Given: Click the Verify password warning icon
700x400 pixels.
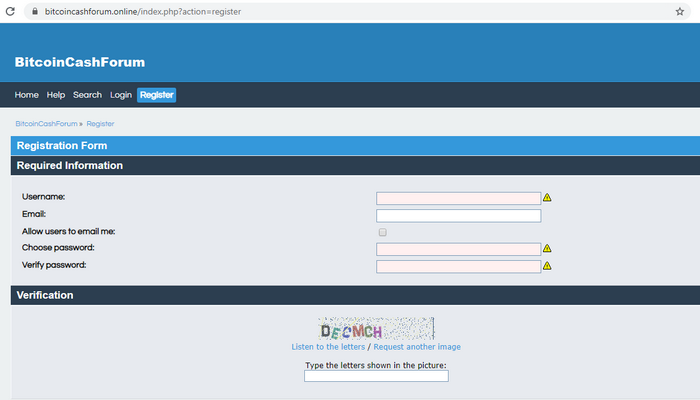Looking at the screenshot, I should point(547,266).
